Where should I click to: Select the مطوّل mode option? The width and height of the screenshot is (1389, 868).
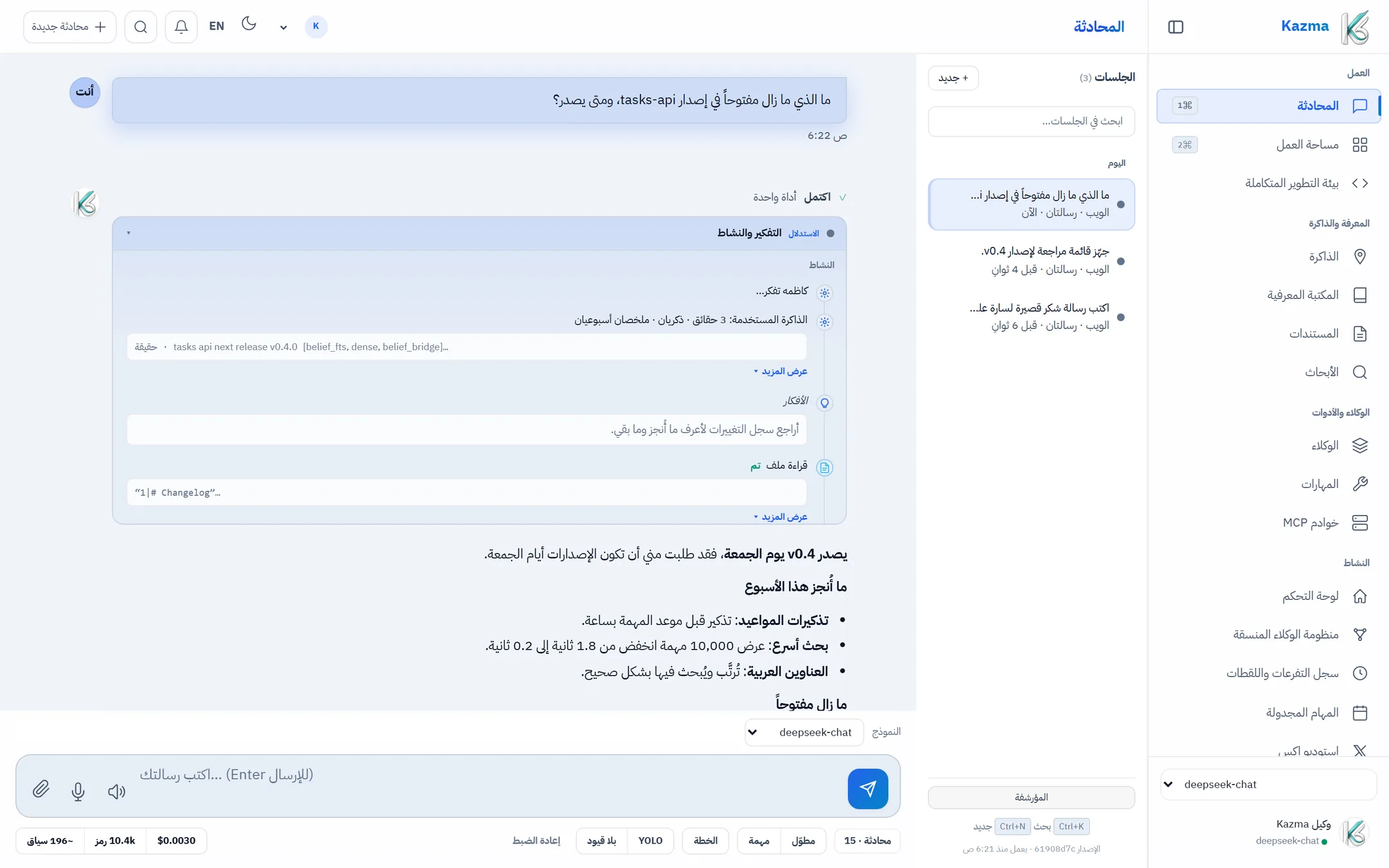coord(803,840)
